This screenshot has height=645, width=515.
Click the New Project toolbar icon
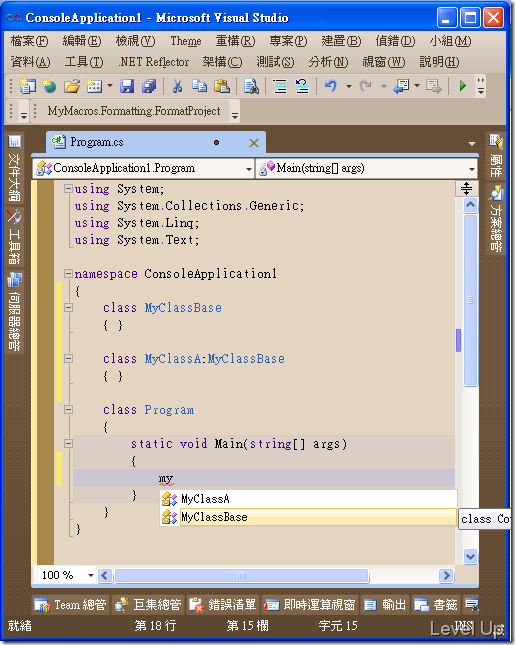point(28,86)
